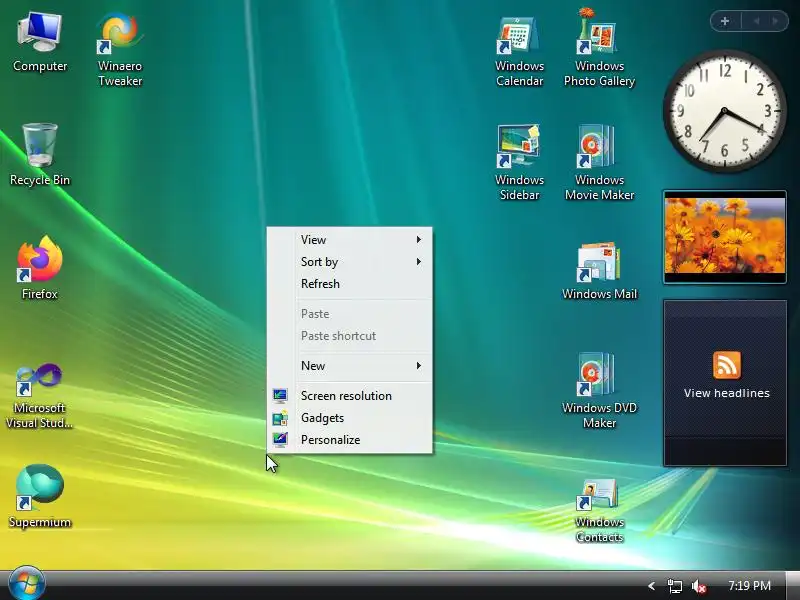Click the Show desktop strip beside the clock
Viewport: 800px width, 600px height.
(793, 585)
